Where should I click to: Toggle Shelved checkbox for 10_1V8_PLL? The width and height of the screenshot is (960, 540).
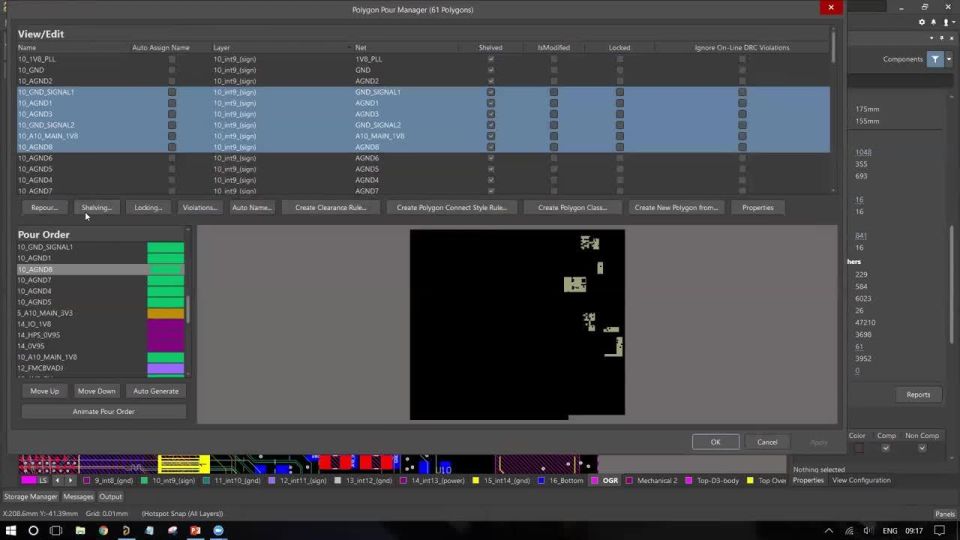490,59
